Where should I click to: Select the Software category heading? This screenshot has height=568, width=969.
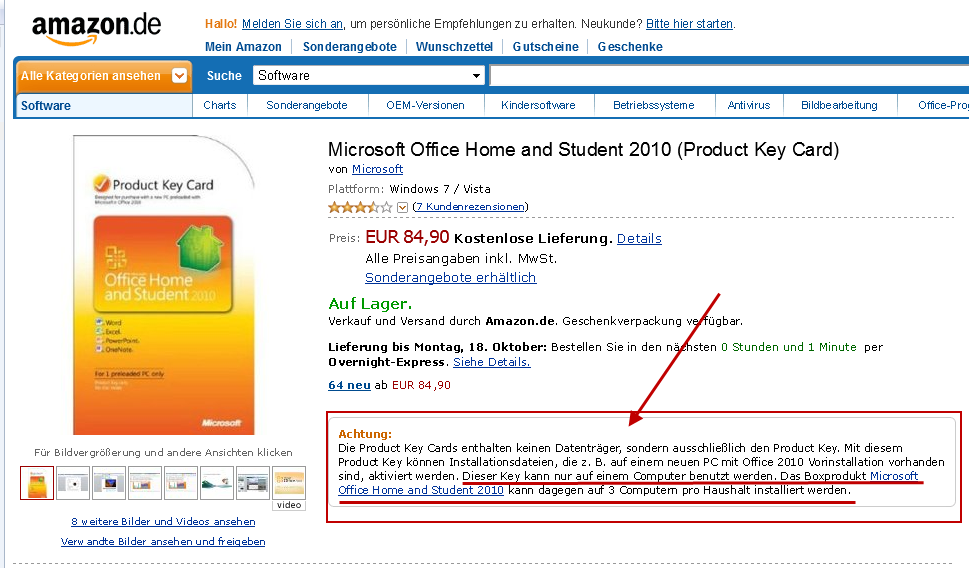[x=46, y=106]
